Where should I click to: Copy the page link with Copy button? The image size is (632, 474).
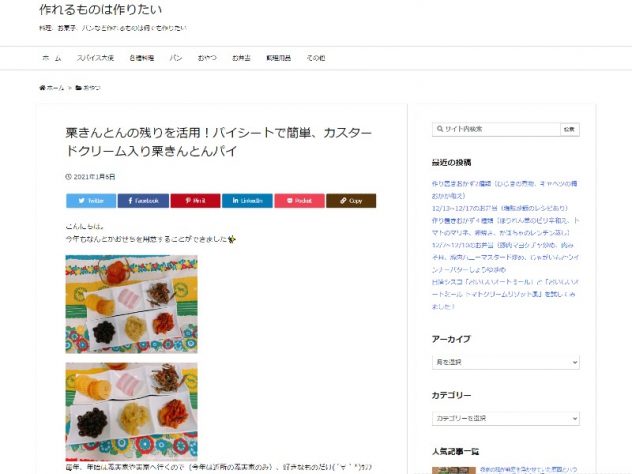(x=351, y=201)
